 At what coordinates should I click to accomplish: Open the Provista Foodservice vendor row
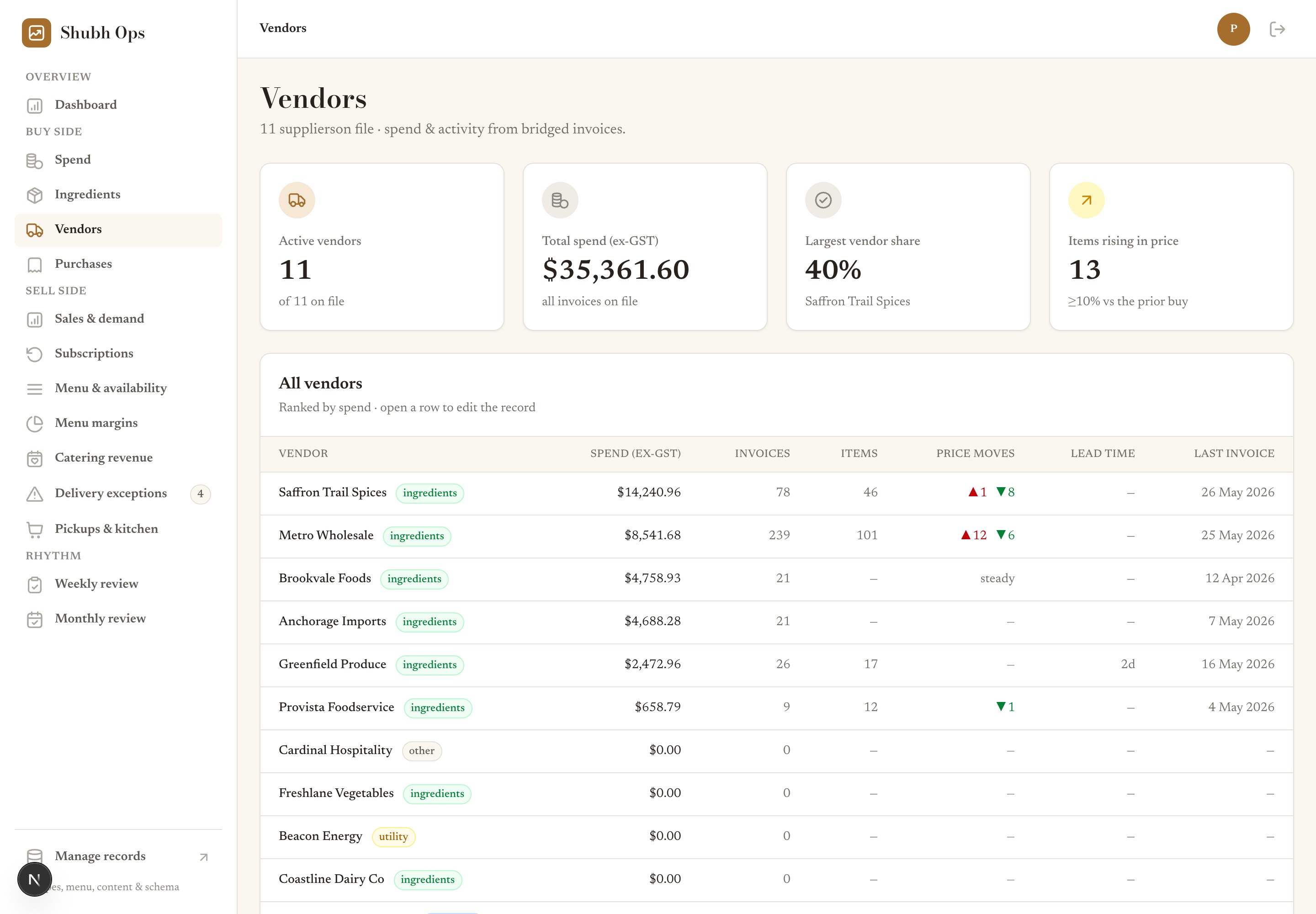tap(776, 708)
